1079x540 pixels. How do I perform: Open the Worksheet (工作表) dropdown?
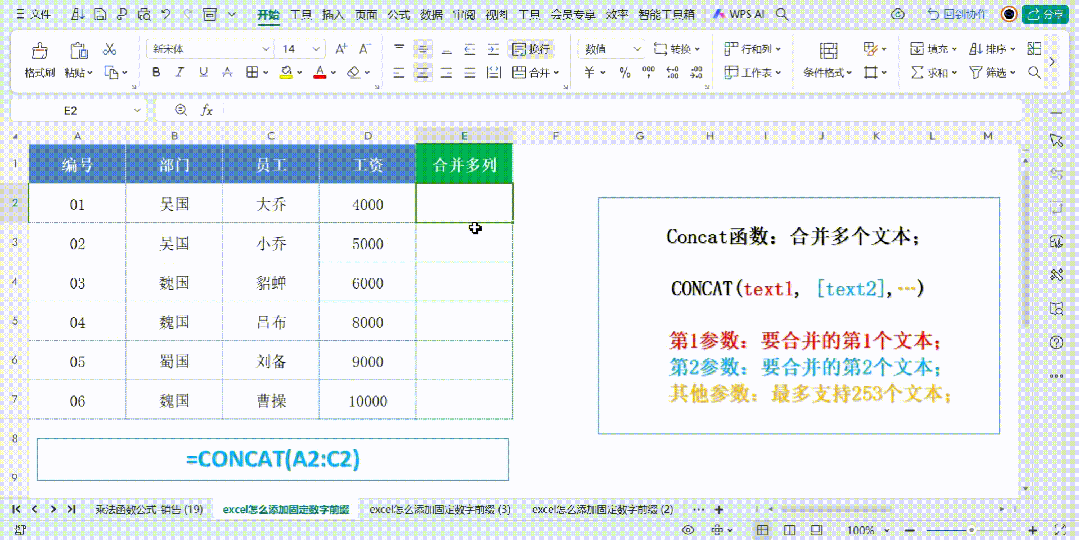point(753,72)
